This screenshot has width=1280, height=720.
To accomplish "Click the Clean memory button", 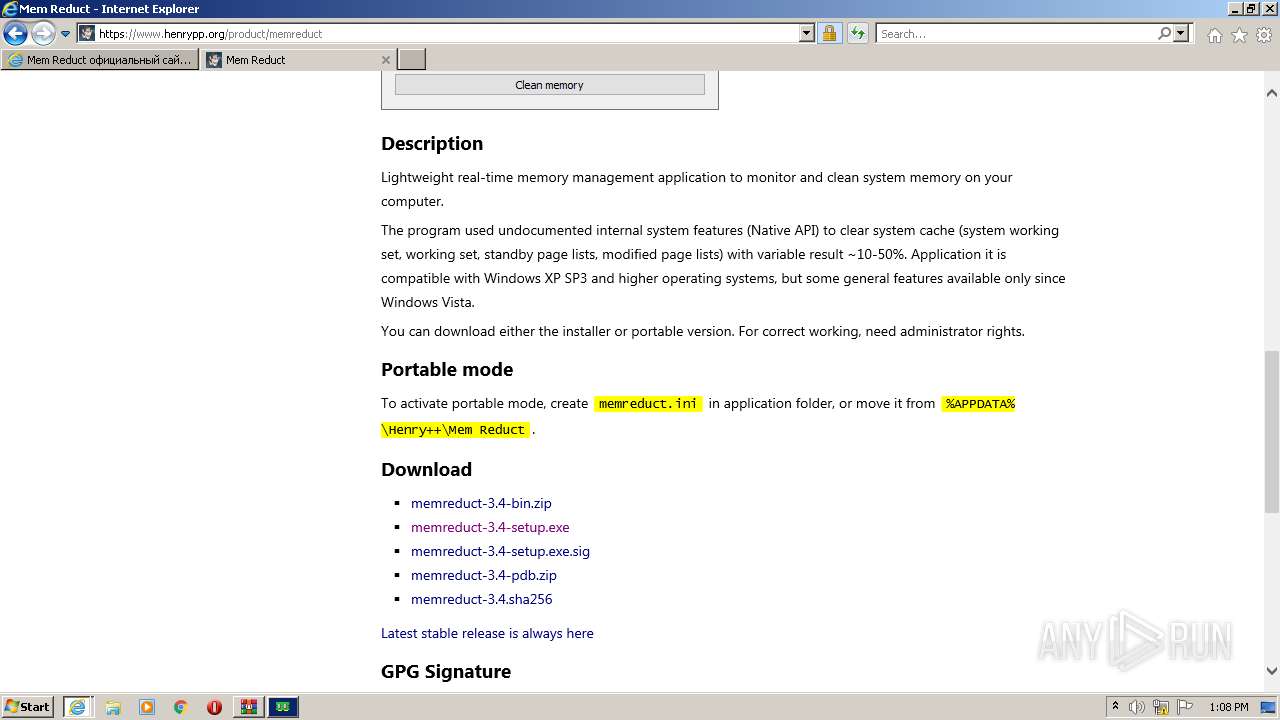I will coord(549,85).
